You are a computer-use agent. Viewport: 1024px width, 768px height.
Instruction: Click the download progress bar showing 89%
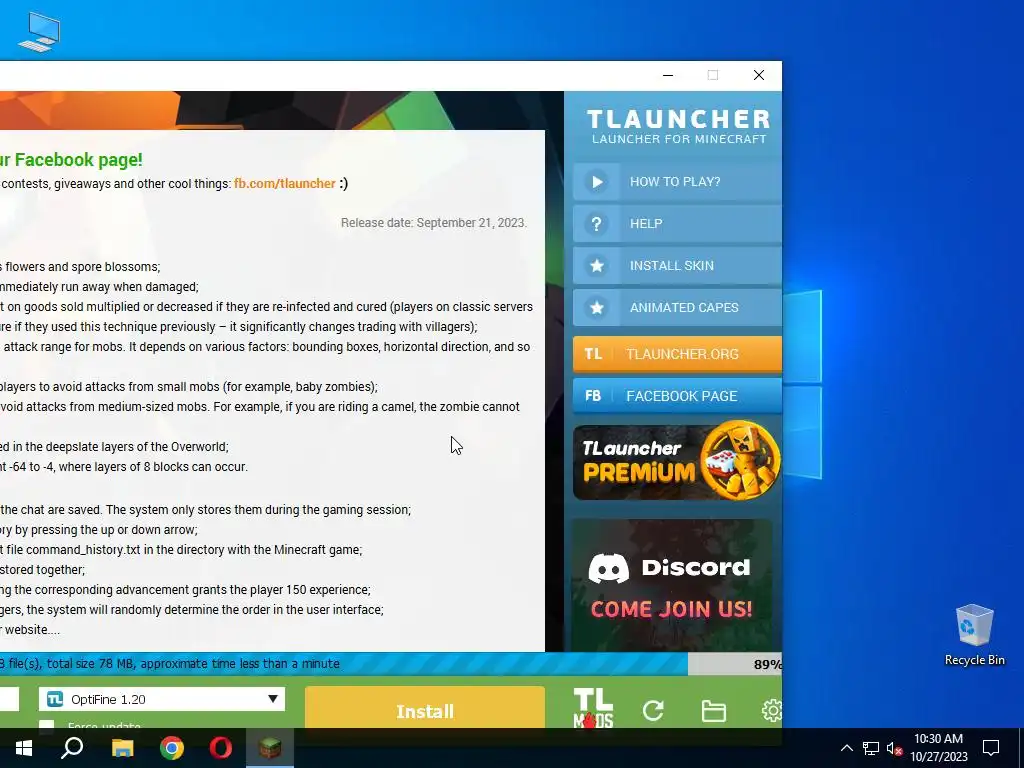tap(391, 664)
